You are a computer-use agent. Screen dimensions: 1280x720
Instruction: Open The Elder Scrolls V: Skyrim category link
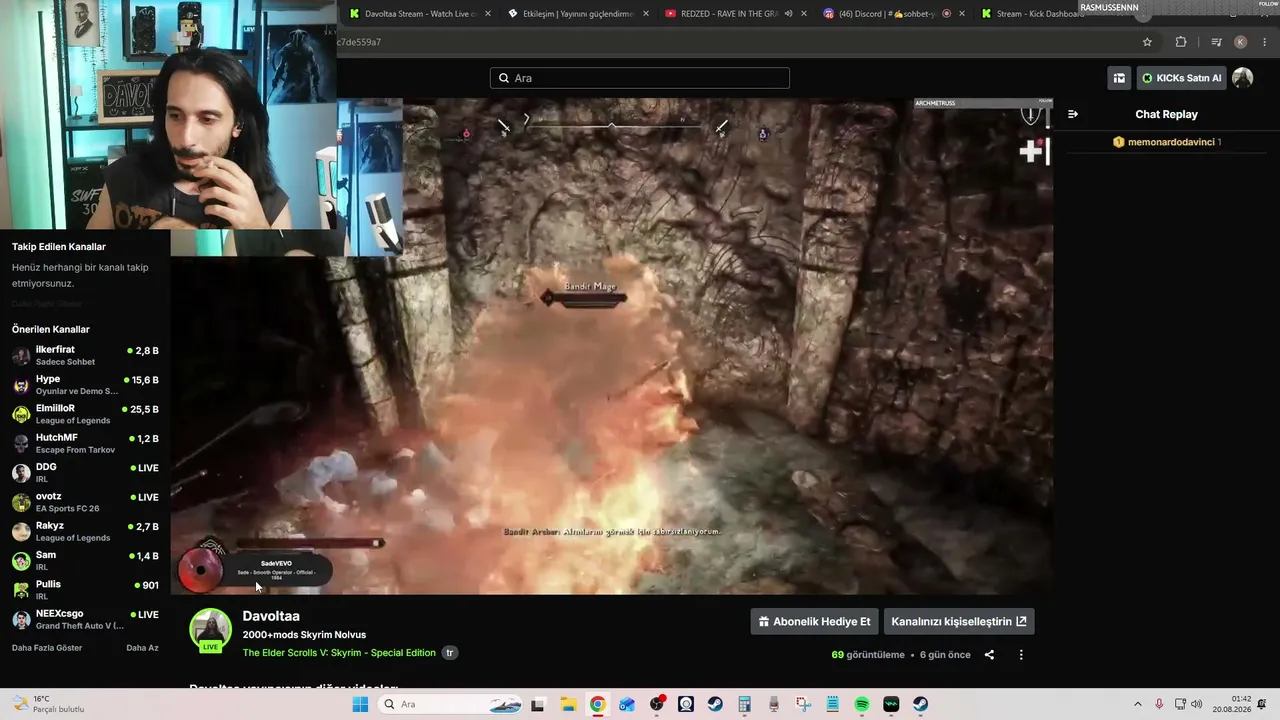[x=339, y=653]
